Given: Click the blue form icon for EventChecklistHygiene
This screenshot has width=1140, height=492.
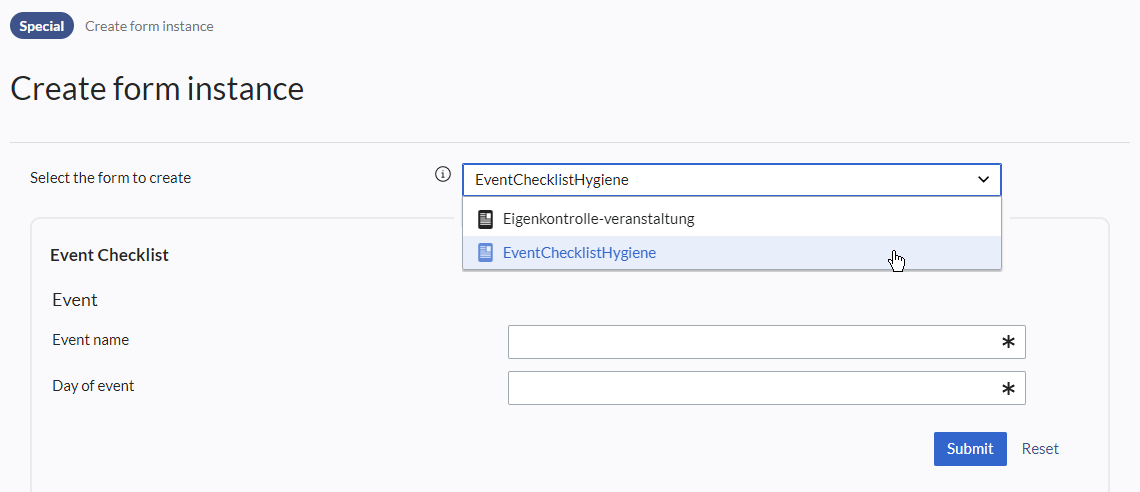Looking at the screenshot, I should coord(485,253).
